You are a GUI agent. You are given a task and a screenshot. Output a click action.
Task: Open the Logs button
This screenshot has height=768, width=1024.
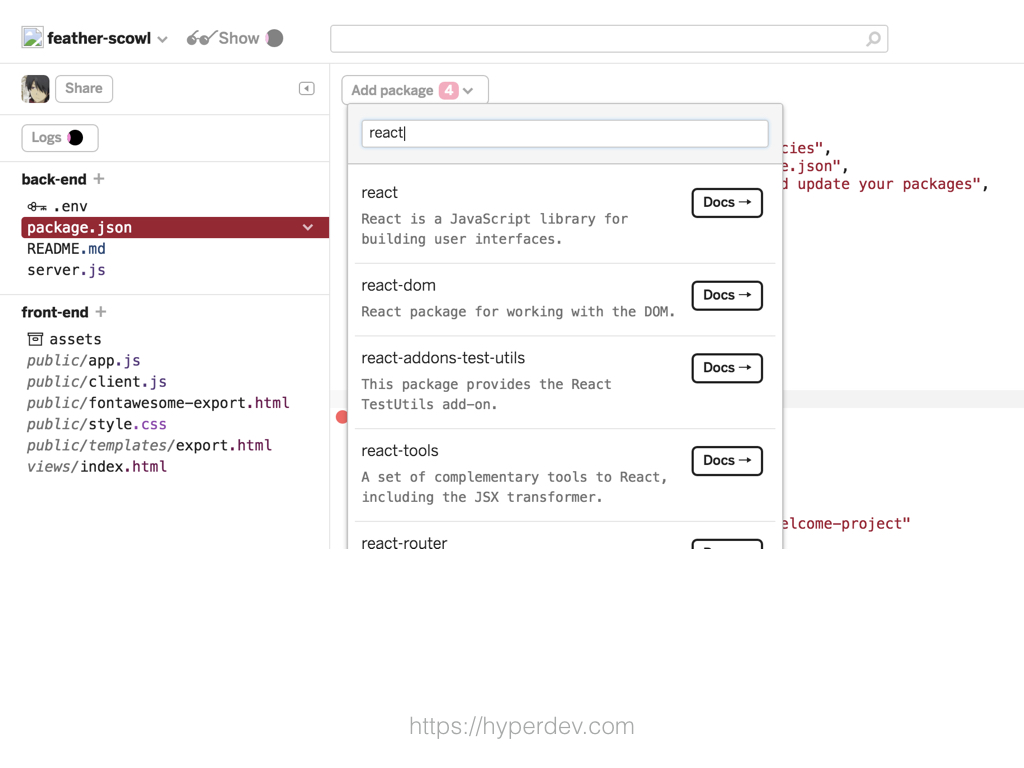pyautogui.click(x=59, y=138)
